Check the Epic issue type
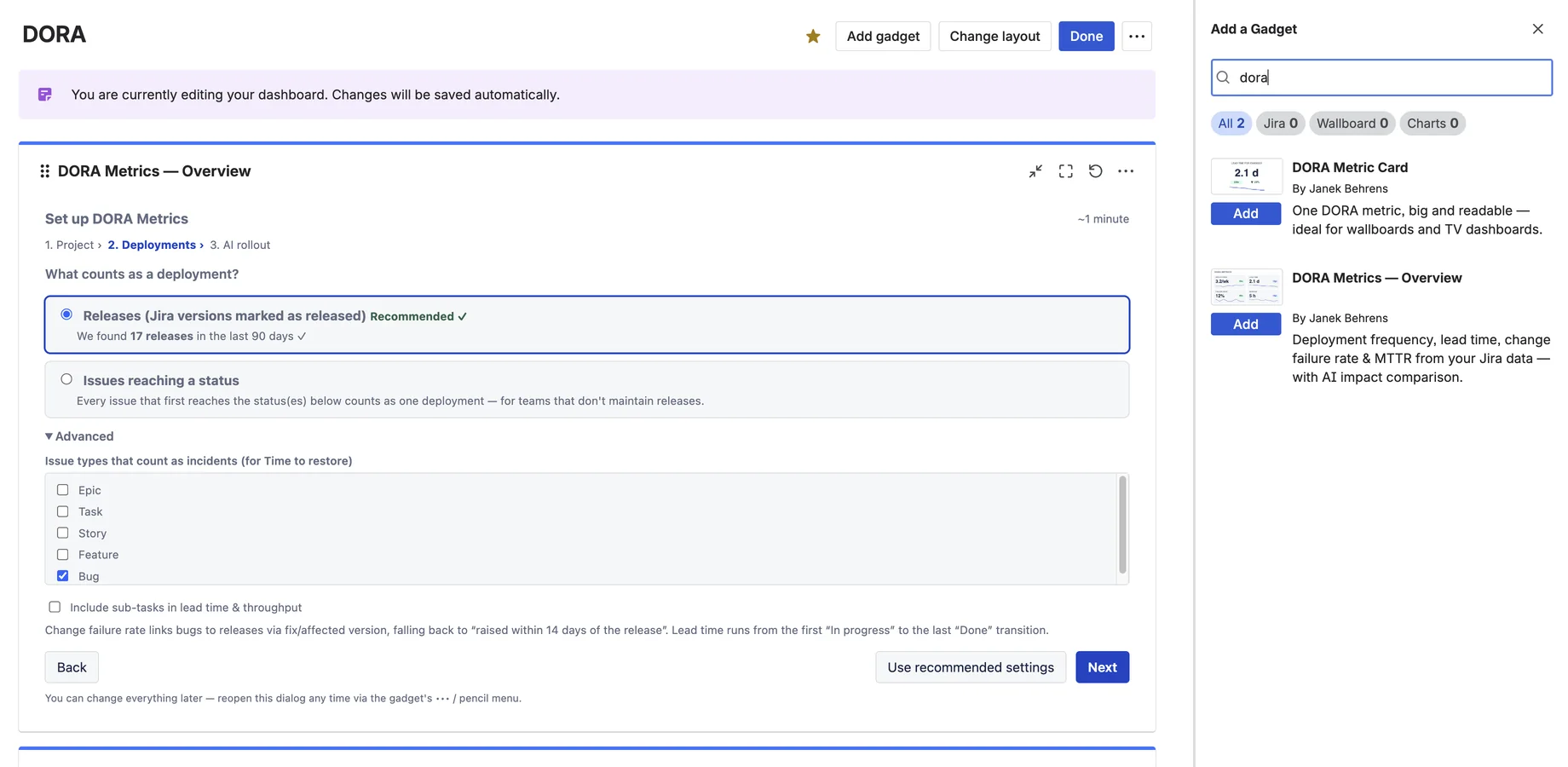The width and height of the screenshot is (1568, 767). click(x=63, y=490)
